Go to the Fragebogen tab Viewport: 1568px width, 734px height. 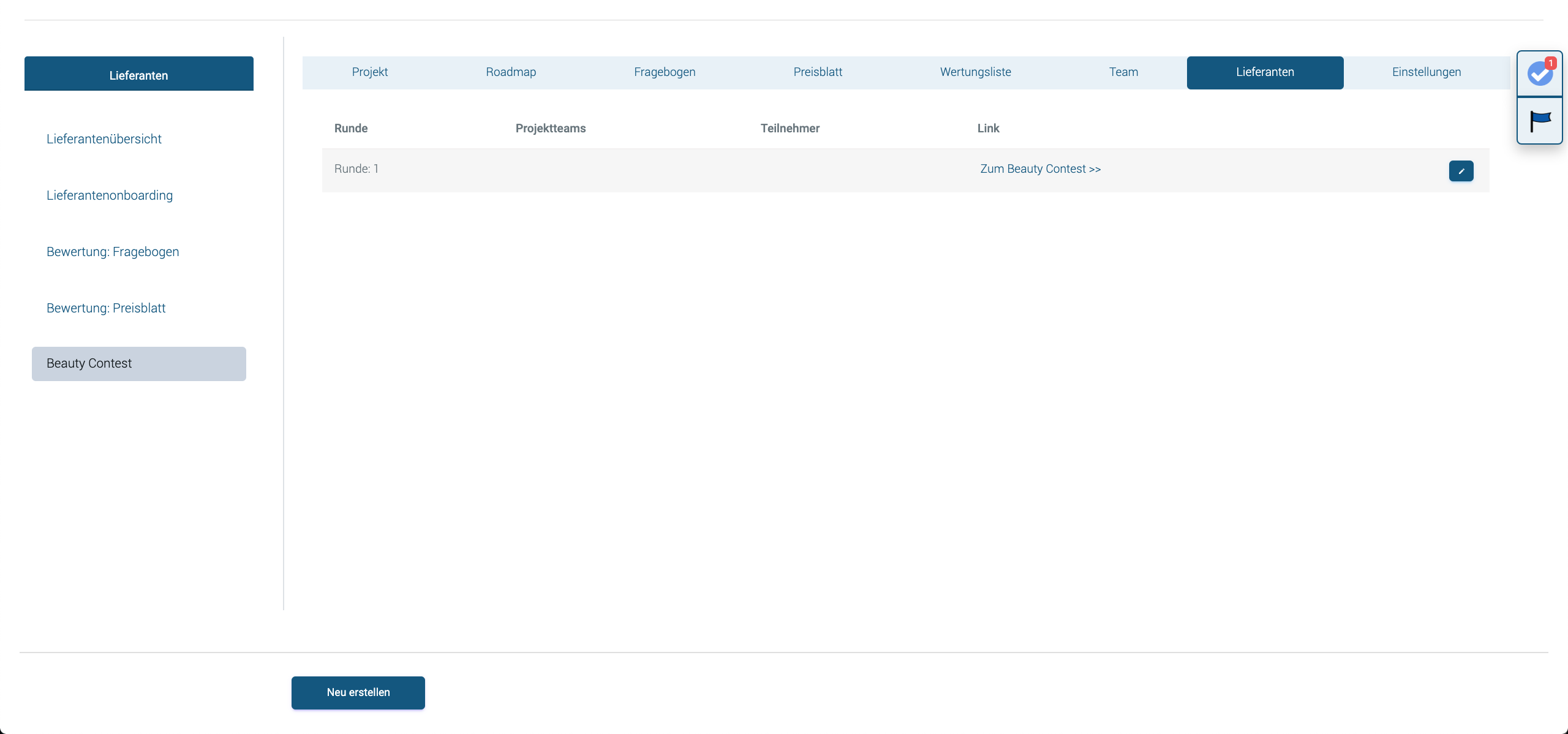(665, 72)
